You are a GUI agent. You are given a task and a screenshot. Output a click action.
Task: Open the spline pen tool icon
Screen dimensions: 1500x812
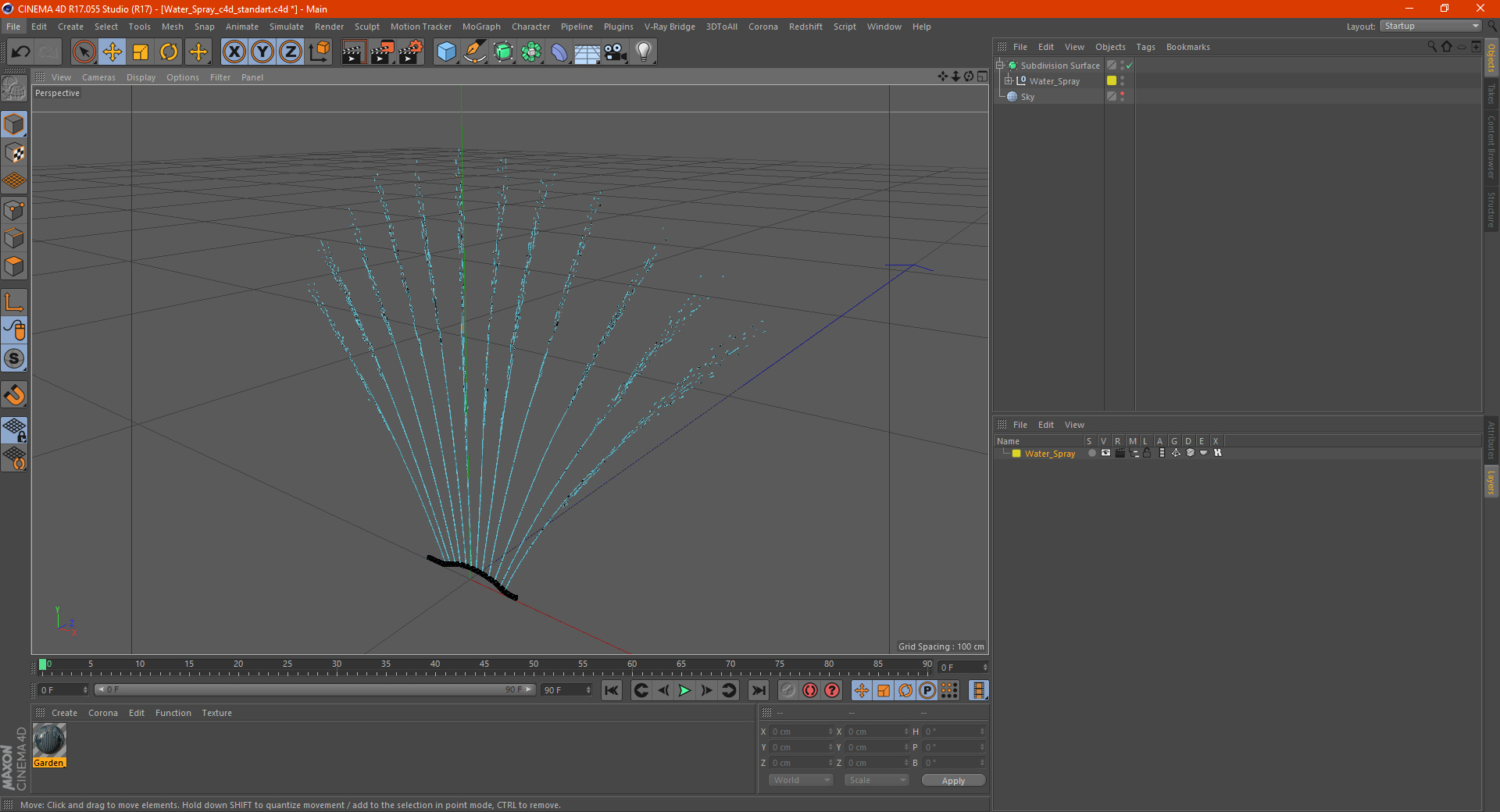474,52
